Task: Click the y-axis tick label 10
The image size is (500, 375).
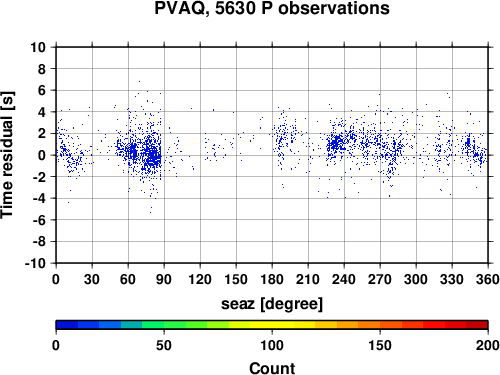Action: (x=38, y=47)
